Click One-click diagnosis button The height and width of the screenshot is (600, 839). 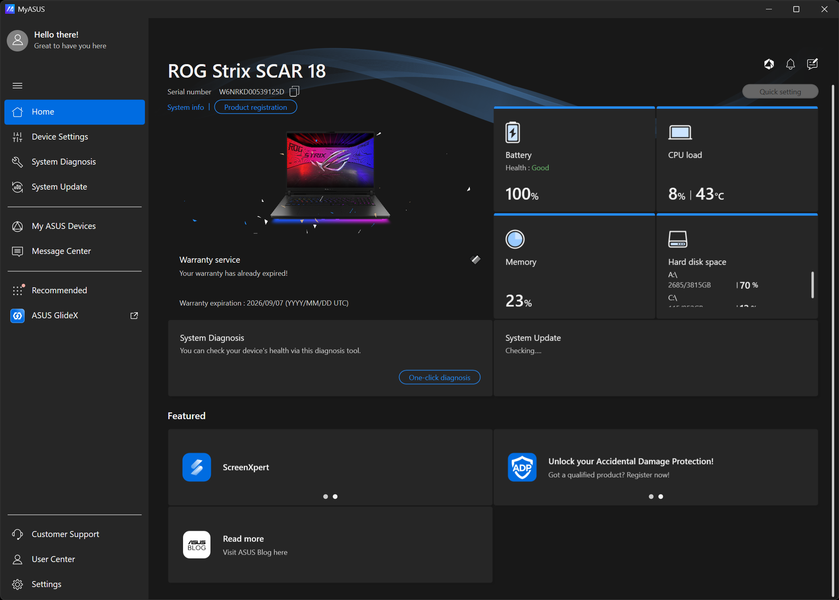tap(439, 377)
